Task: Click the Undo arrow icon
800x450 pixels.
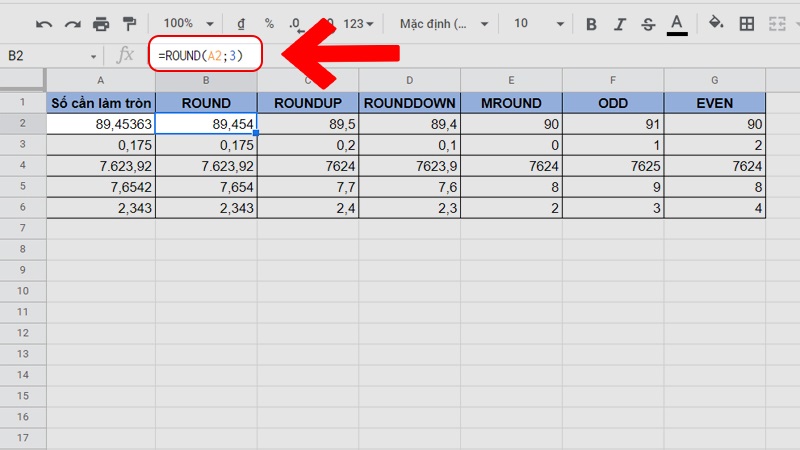Action: click(43, 23)
